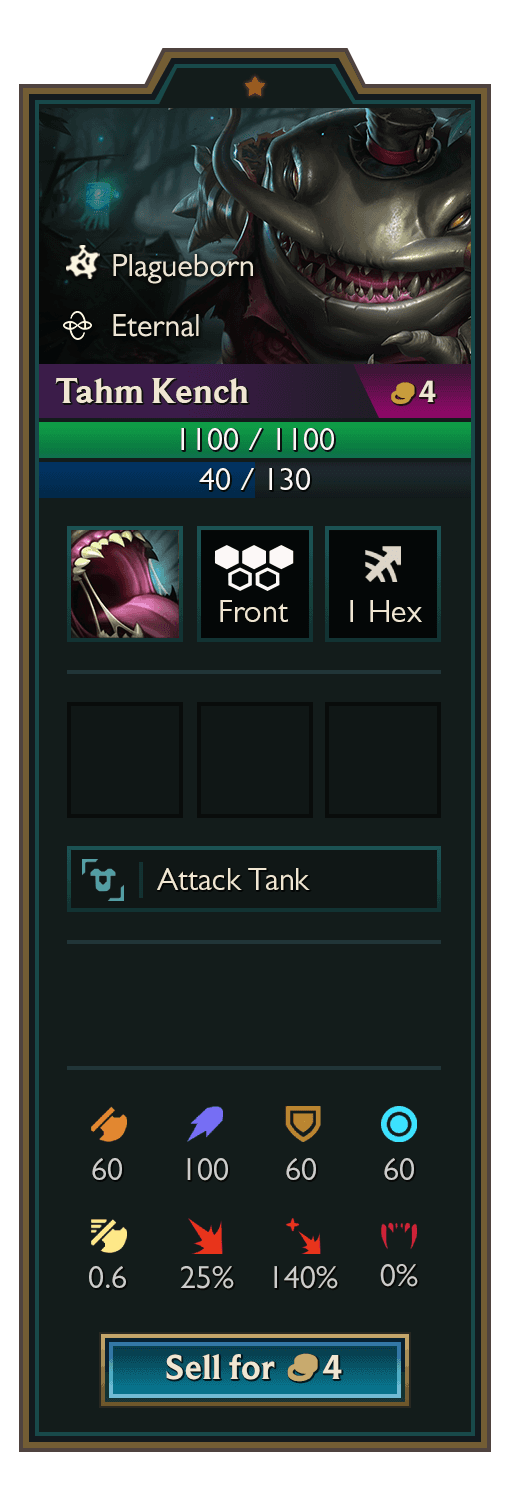Click the cyan magic resist ring icon

pyautogui.click(x=398, y=1125)
